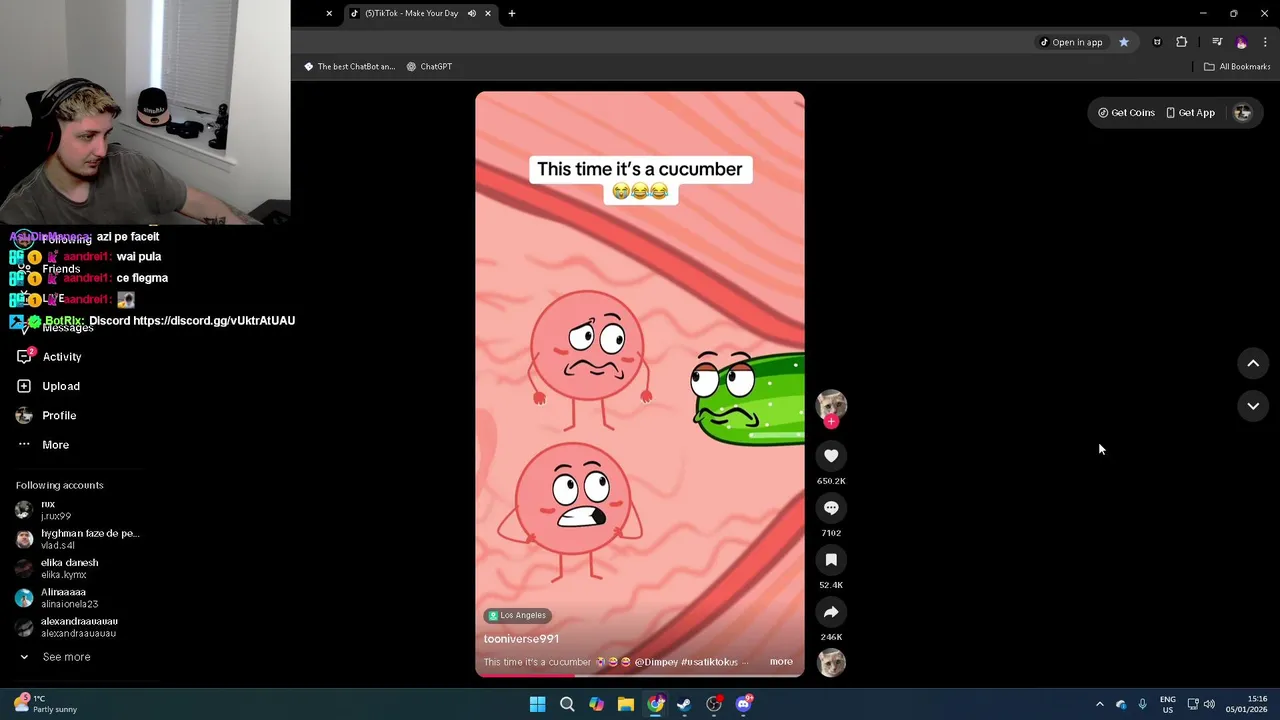
Task: Mute the TikTok tab via speaker icon
Action: coord(471,13)
